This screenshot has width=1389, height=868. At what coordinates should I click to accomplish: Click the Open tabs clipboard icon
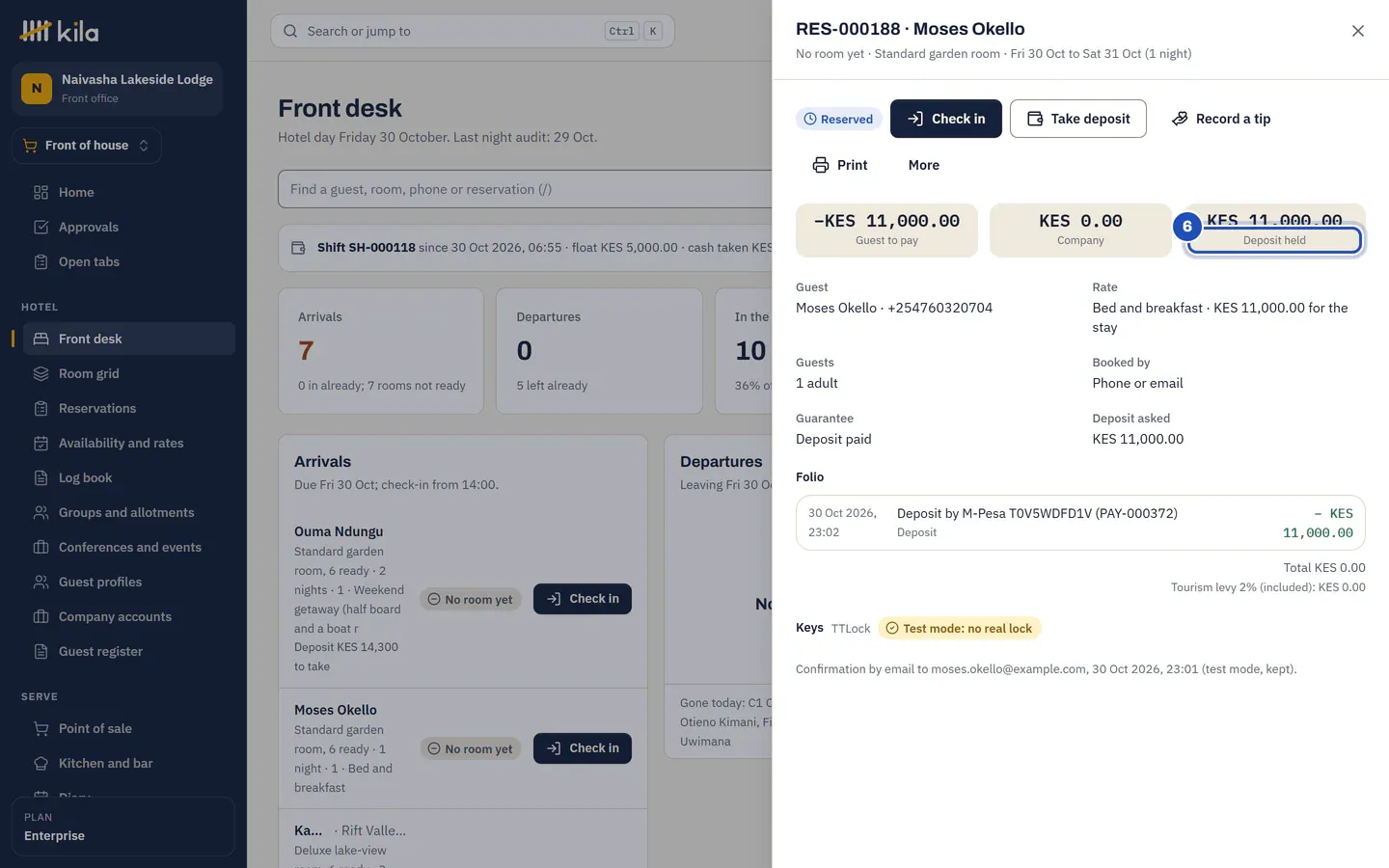click(x=41, y=261)
